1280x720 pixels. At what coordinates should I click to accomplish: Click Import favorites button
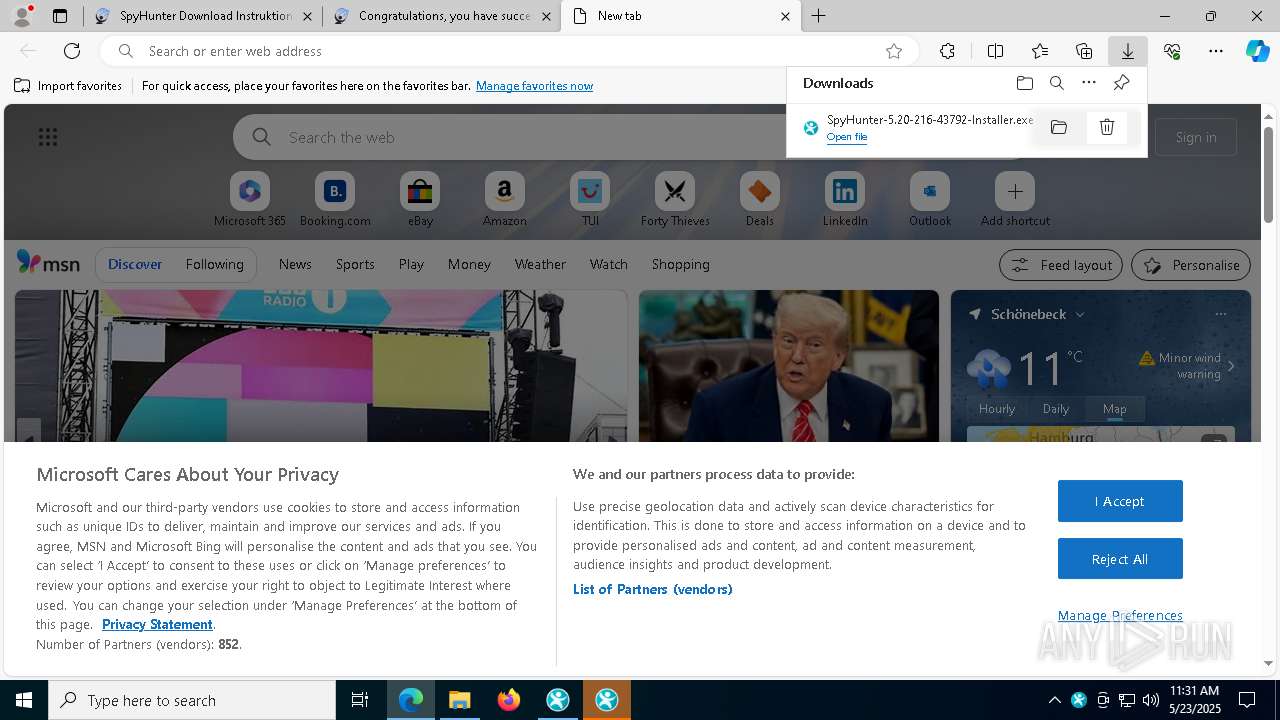pyautogui.click(x=68, y=86)
